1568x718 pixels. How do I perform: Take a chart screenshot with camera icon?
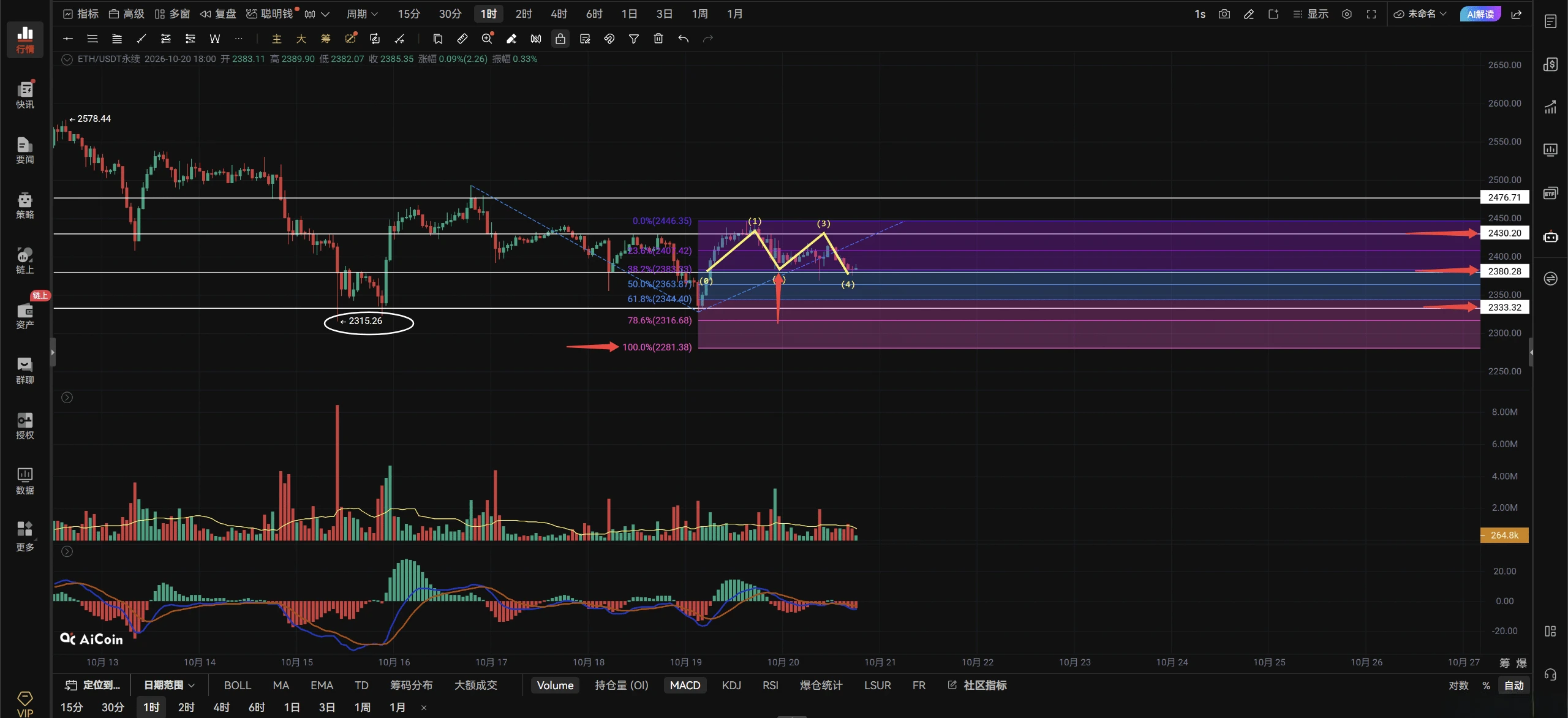tap(1224, 13)
